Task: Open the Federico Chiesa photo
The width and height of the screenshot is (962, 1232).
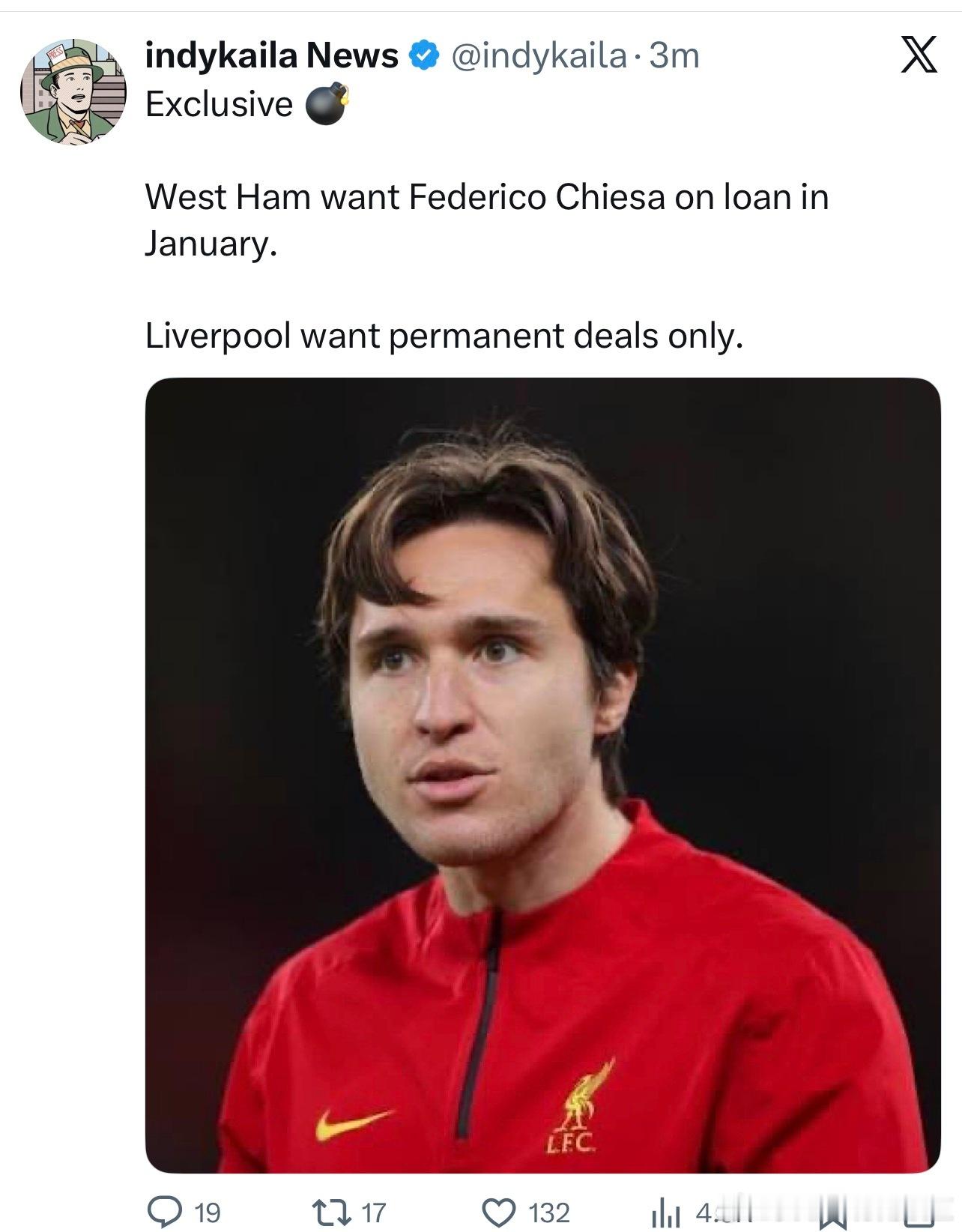Action: (542, 775)
